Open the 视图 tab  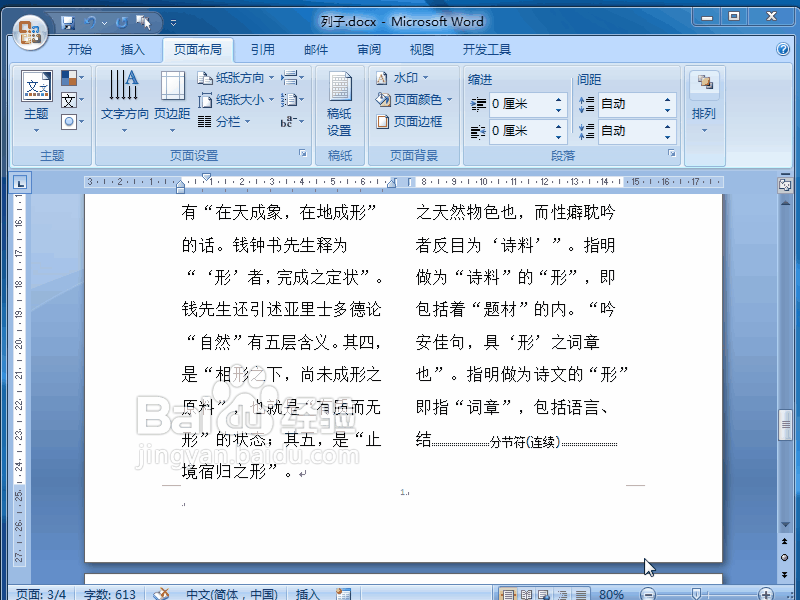(422, 49)
